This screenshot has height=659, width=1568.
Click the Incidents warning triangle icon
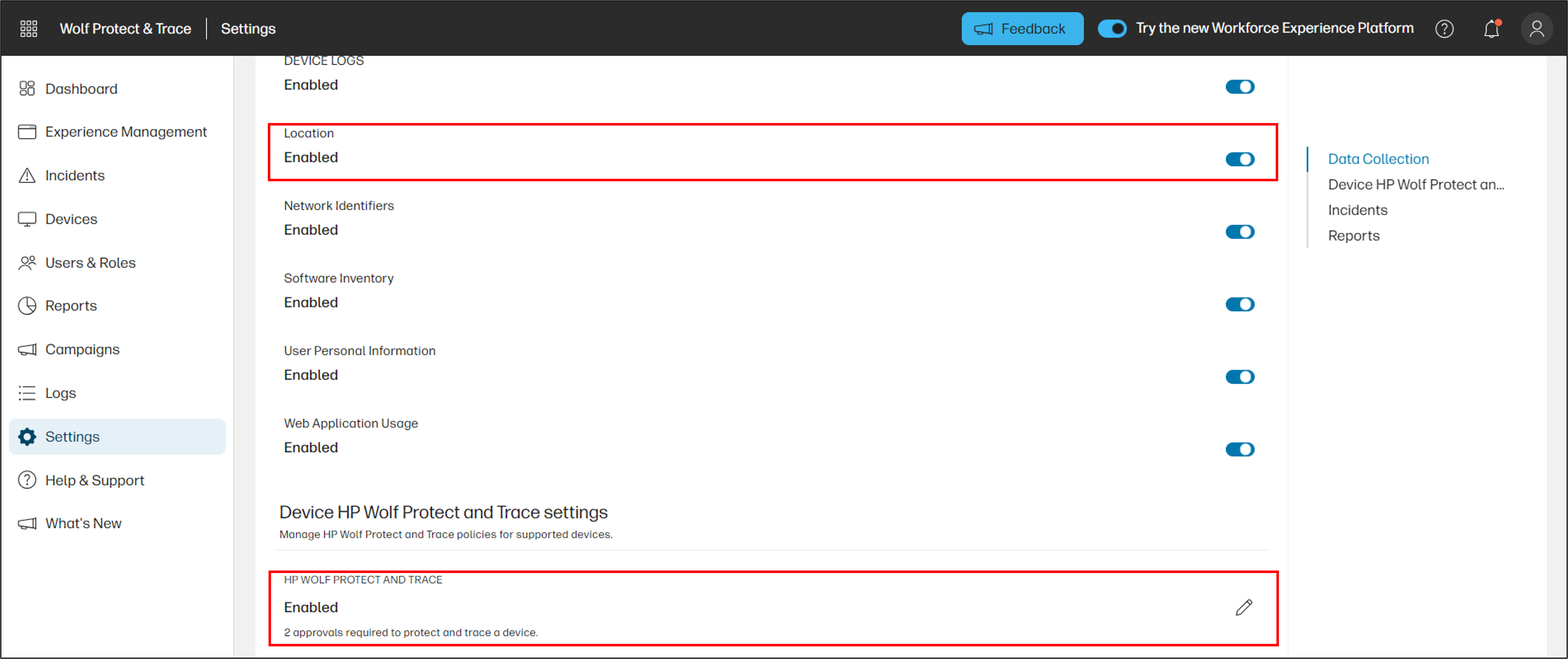(27, 175)
